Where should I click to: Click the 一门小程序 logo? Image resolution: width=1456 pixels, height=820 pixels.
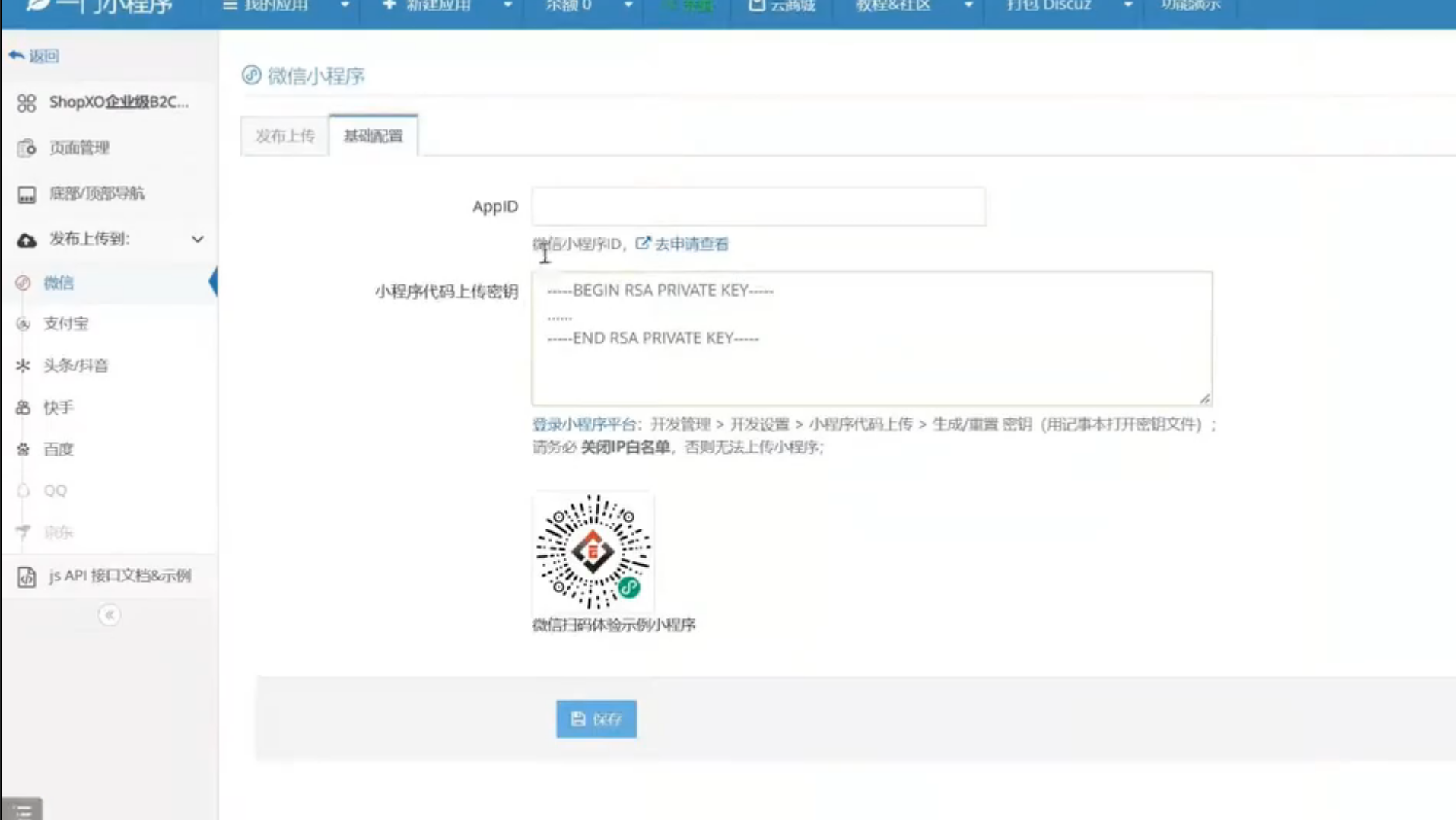click(99, 7)
